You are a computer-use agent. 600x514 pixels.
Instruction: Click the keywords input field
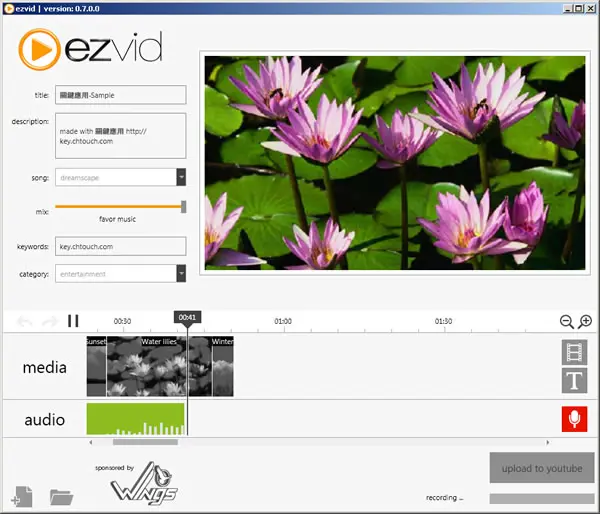coord(121,246)
